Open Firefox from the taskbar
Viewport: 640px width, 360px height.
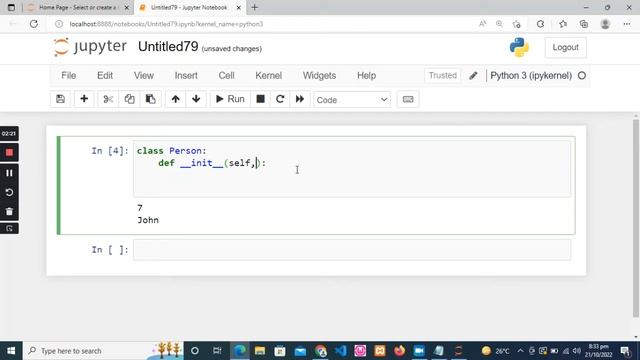[x=400, y=351]
